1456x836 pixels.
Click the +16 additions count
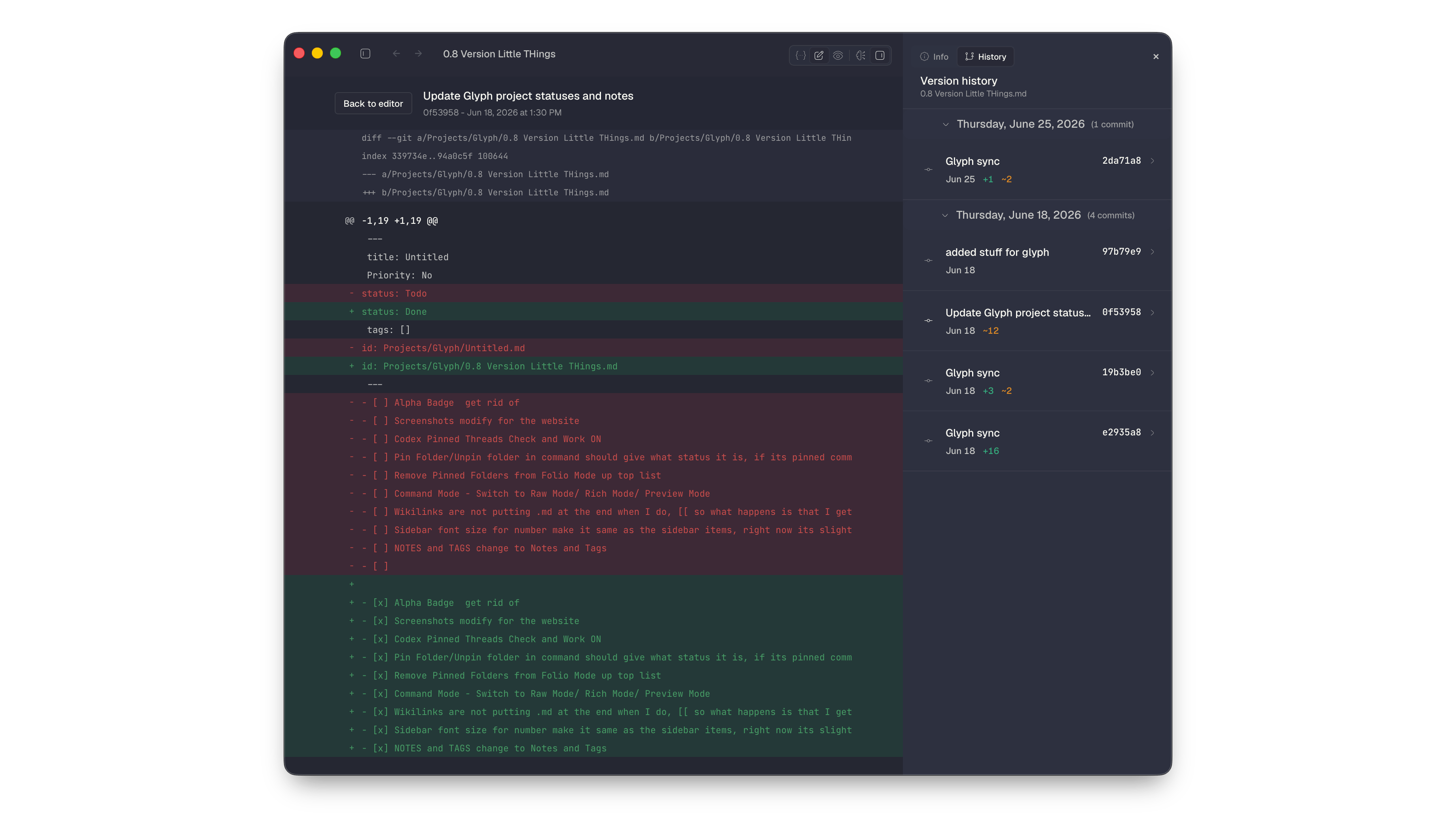991,451
